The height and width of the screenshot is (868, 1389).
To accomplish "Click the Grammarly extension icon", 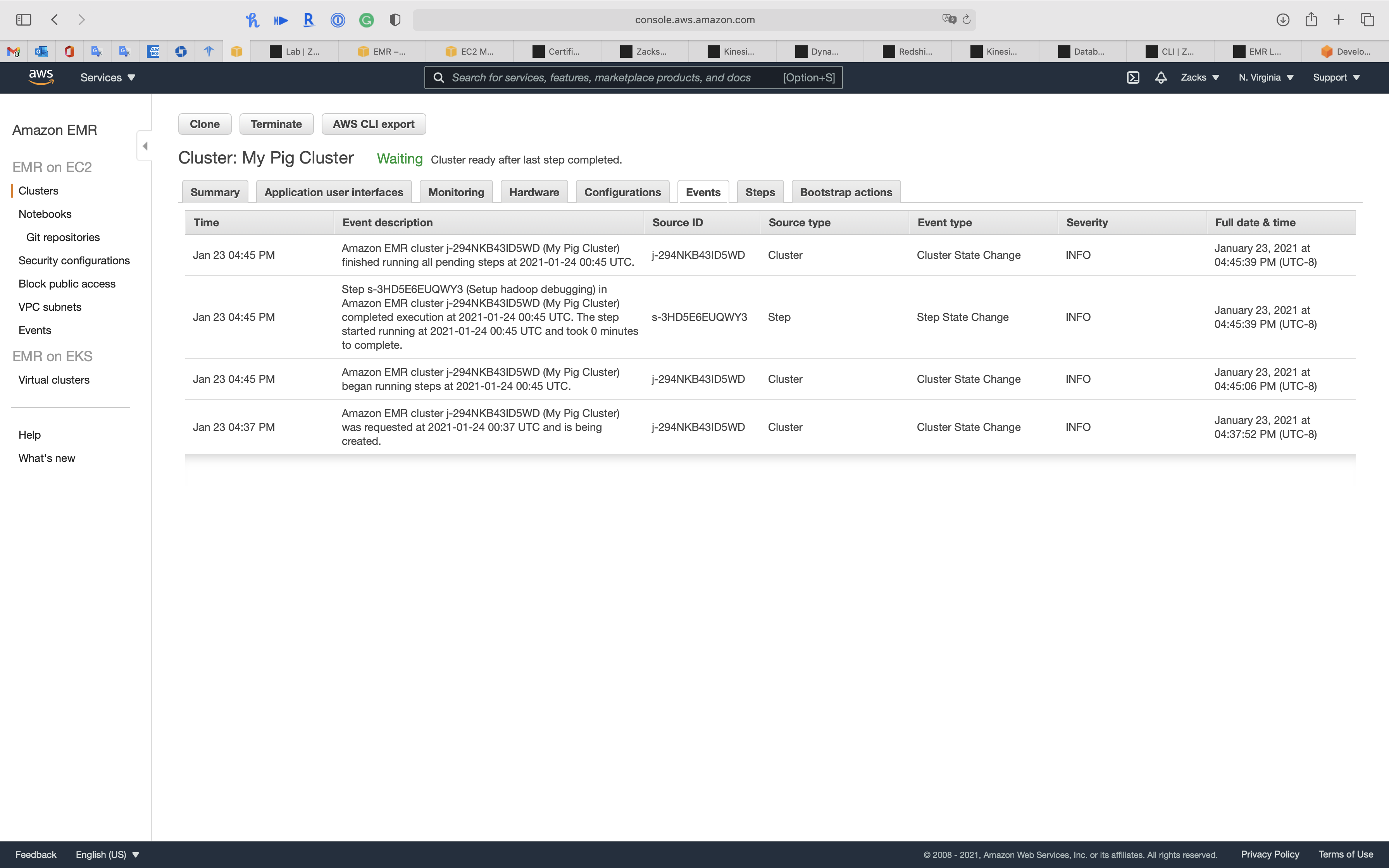I will [366, 20].
